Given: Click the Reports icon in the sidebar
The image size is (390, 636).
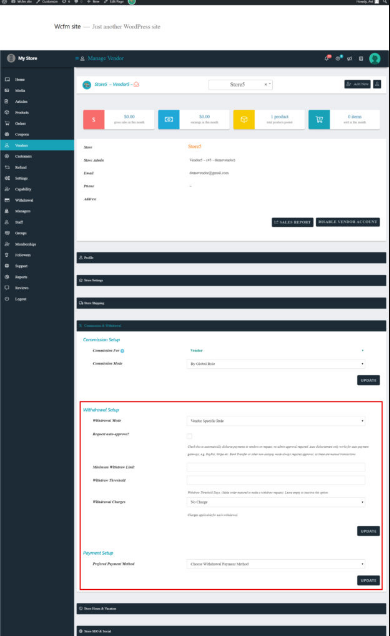Looking at the screenshot, I should tap(7, 277).
